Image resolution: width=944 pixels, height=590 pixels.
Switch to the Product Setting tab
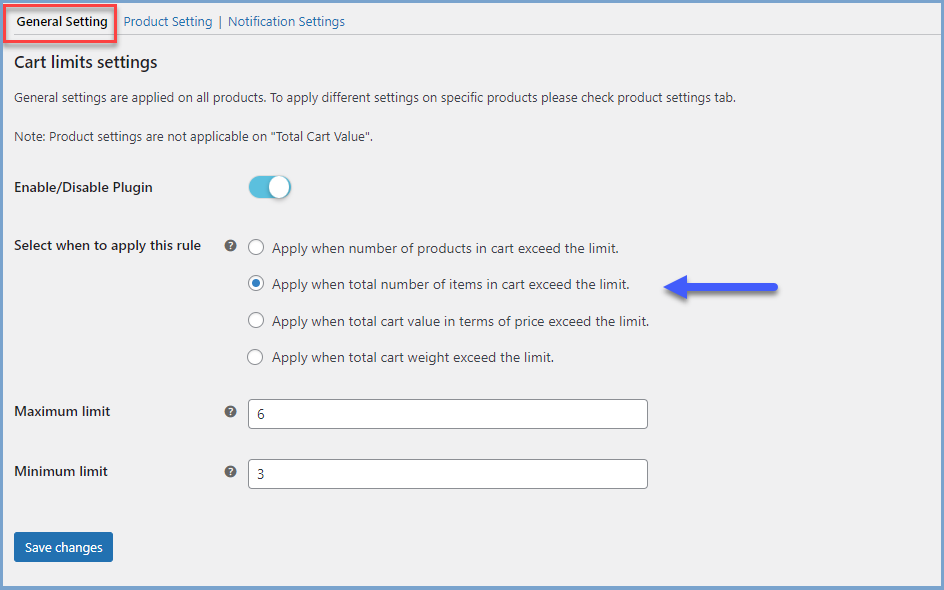(168, 22)
